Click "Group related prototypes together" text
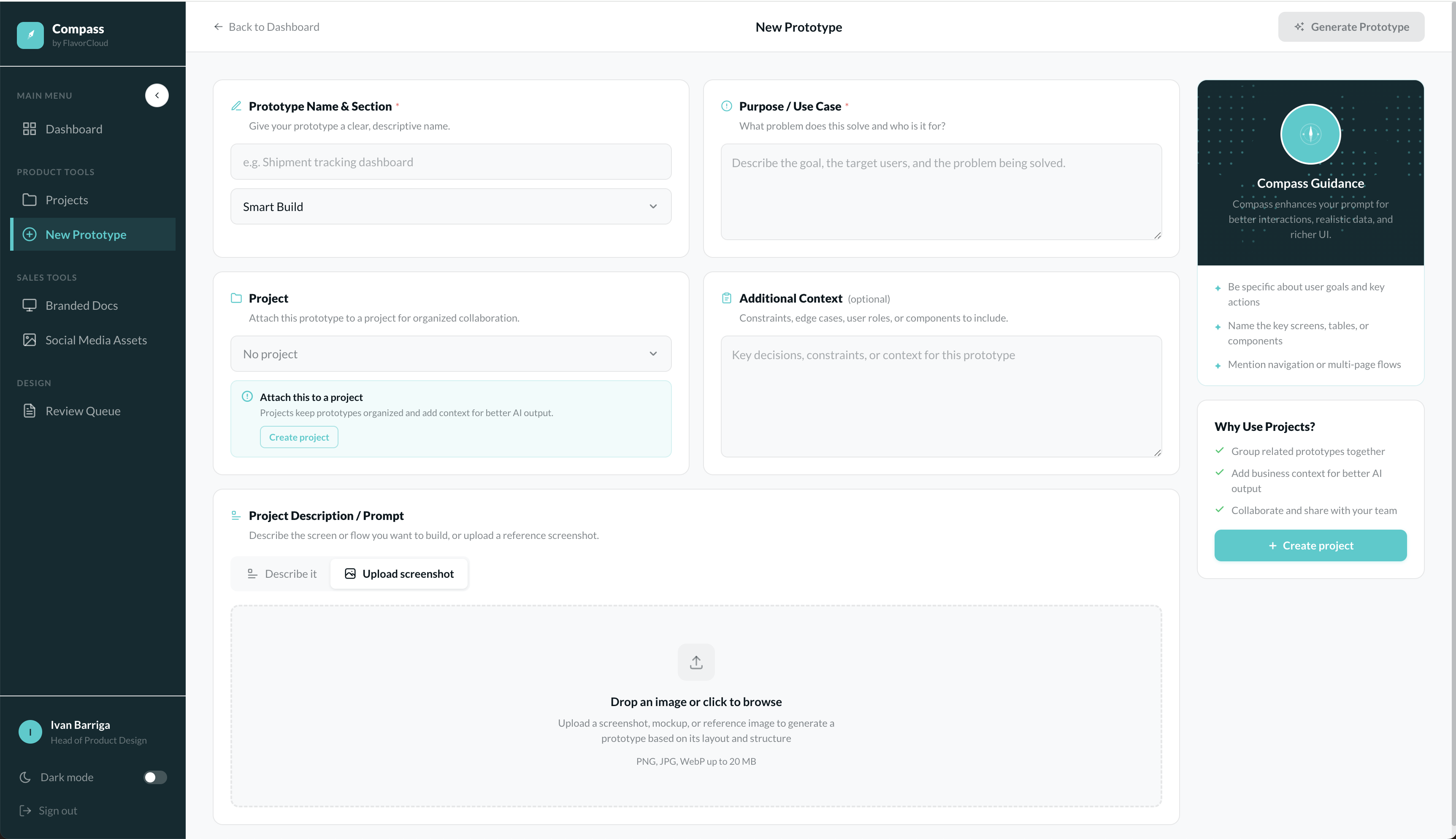The image size is (1456, 839). point(1308,451)
